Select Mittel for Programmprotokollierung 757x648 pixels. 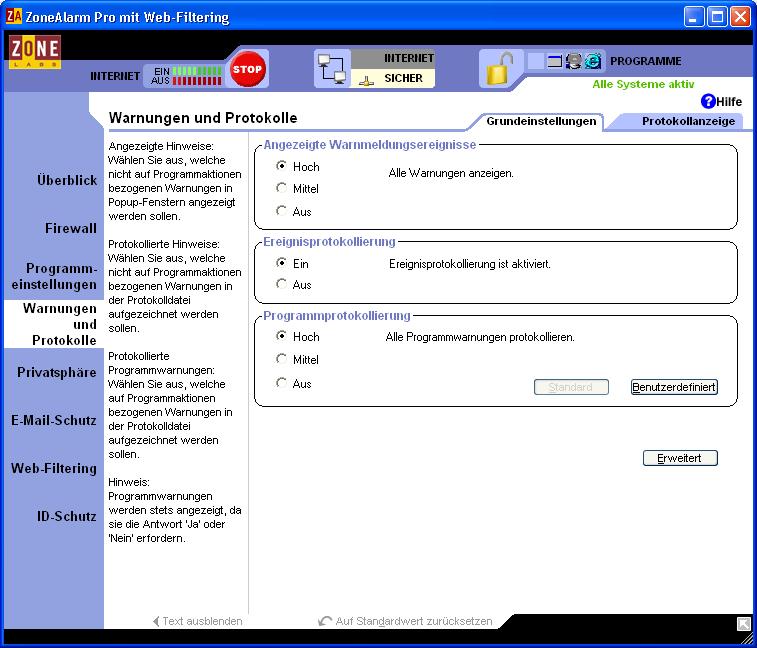(x=281, y=358)
